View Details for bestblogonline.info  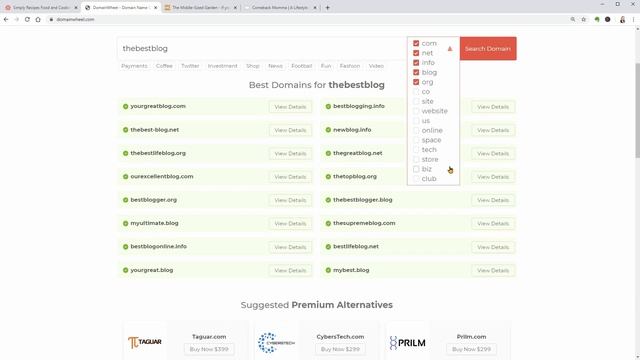[x=290, y=247]
